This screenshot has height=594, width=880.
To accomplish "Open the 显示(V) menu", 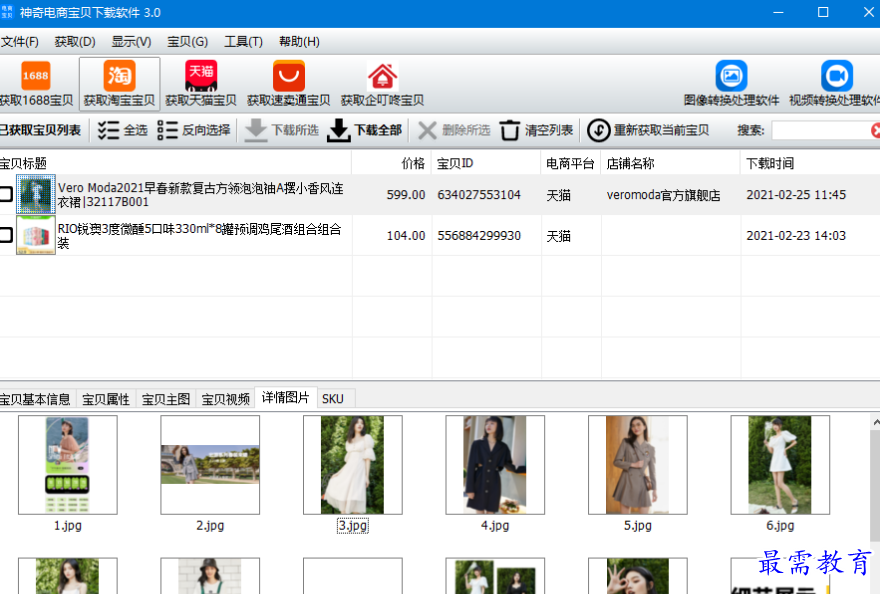I will click(131, 42).
